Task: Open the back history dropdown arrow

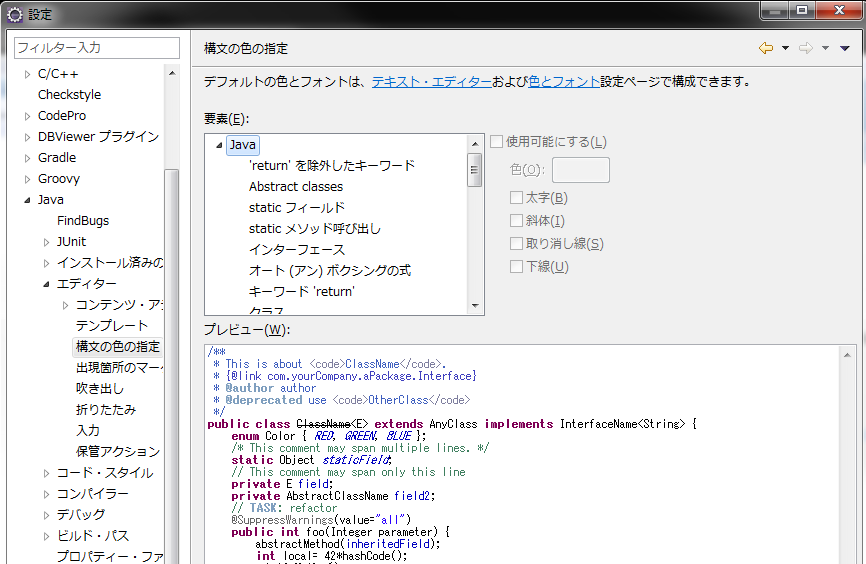Action: [x=785, y=48]
